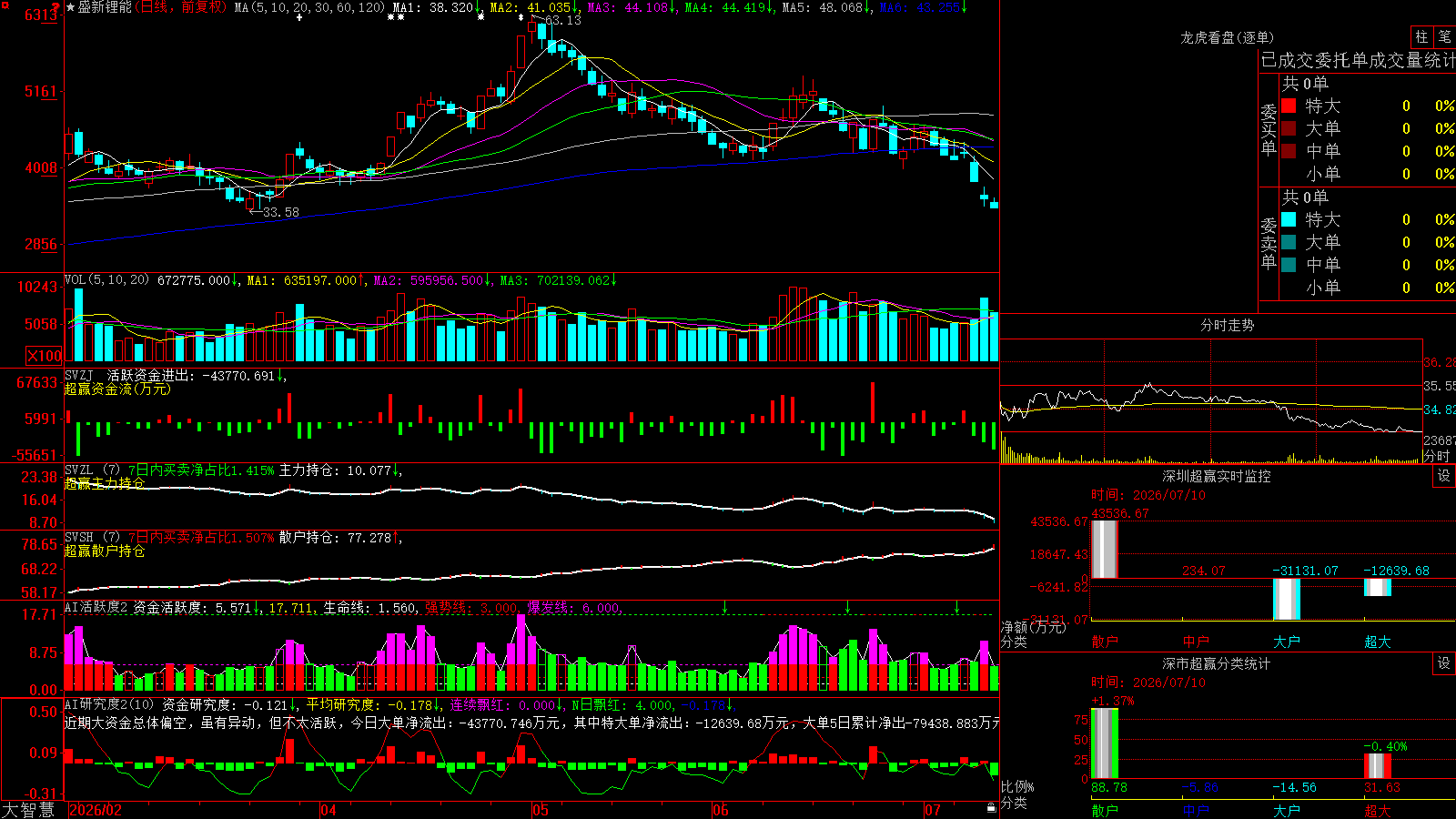
Task: Click the 深圳超赢实时监控 panel title
Action: tap(1217, 476)
